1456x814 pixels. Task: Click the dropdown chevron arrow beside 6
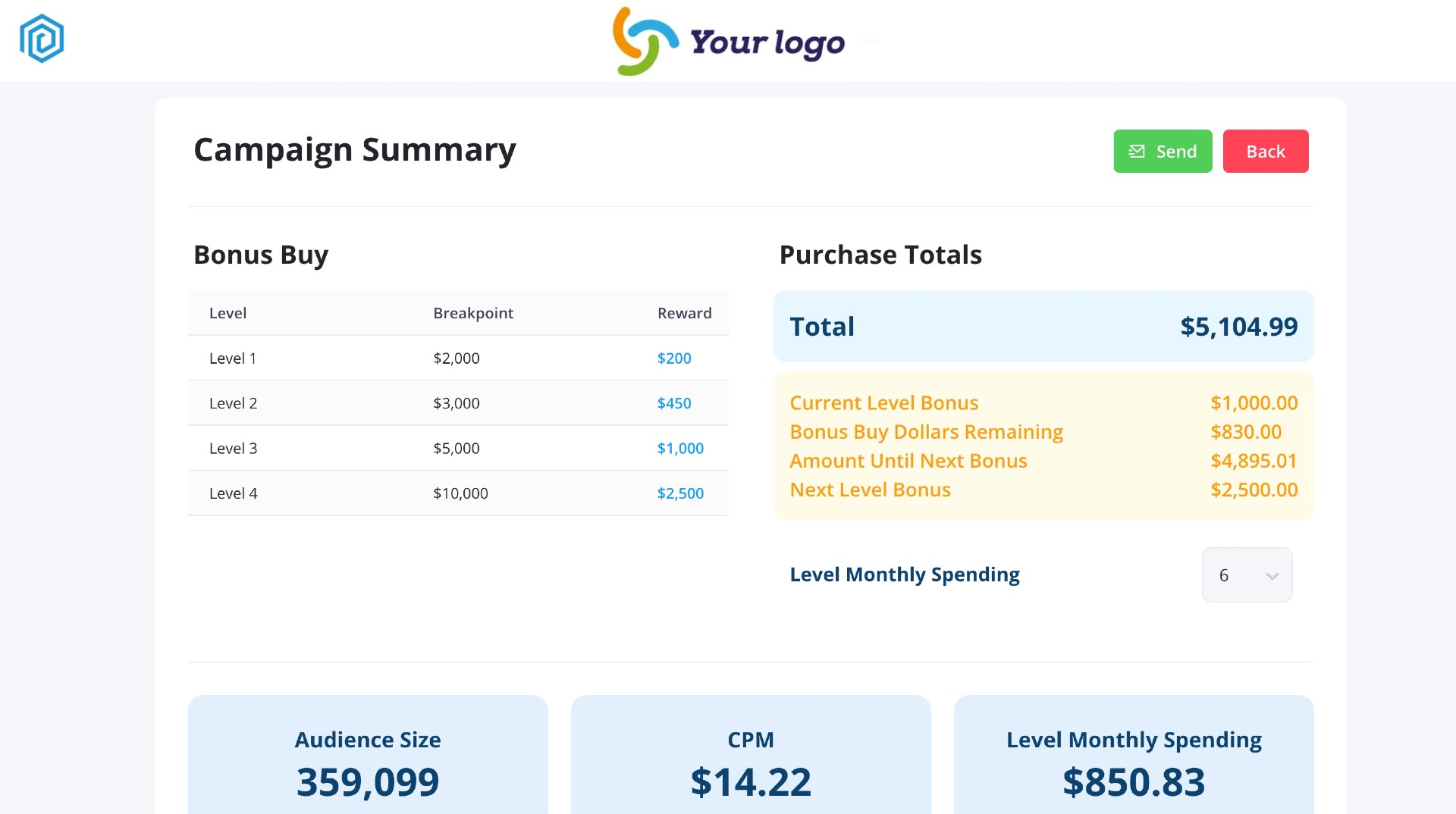coord(1272,576)
